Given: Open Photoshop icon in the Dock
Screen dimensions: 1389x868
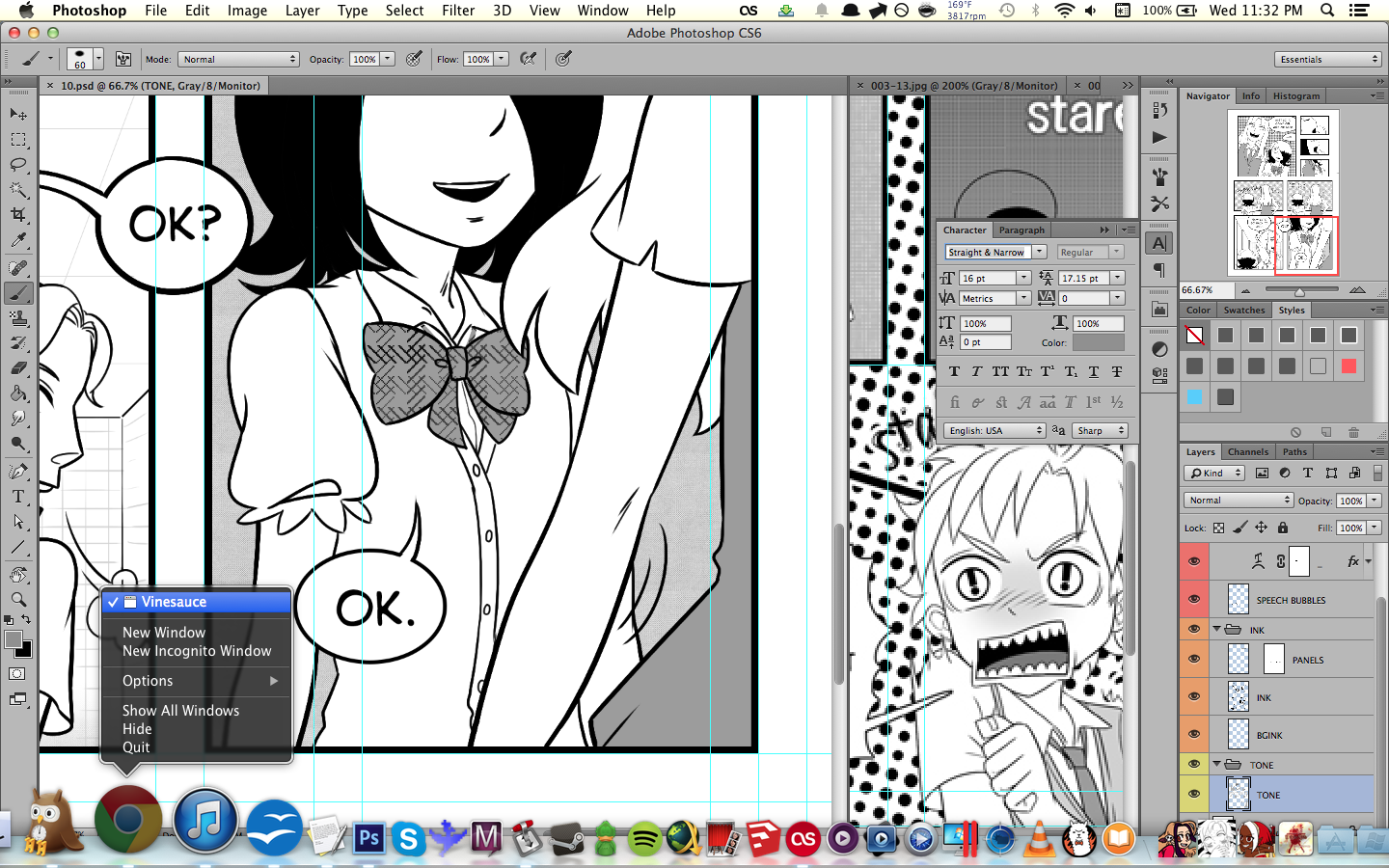Looking at the screenshot, I should tap(368, 837).
